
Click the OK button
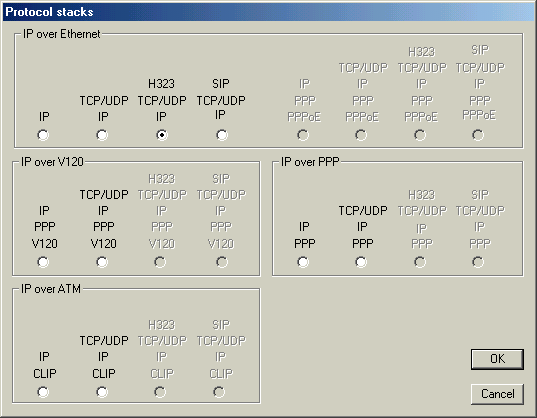coord(497,359)
